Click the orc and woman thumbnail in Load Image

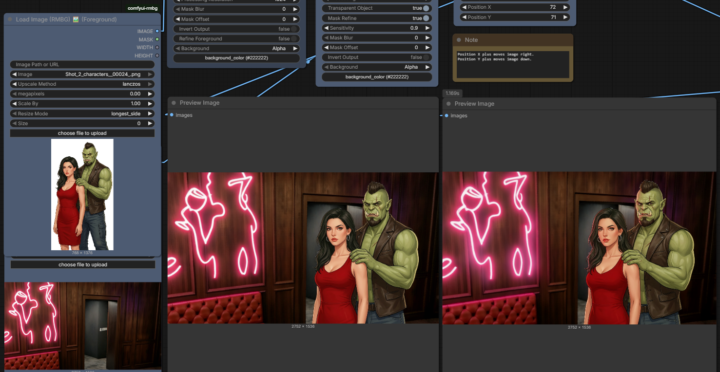[82, 194]
